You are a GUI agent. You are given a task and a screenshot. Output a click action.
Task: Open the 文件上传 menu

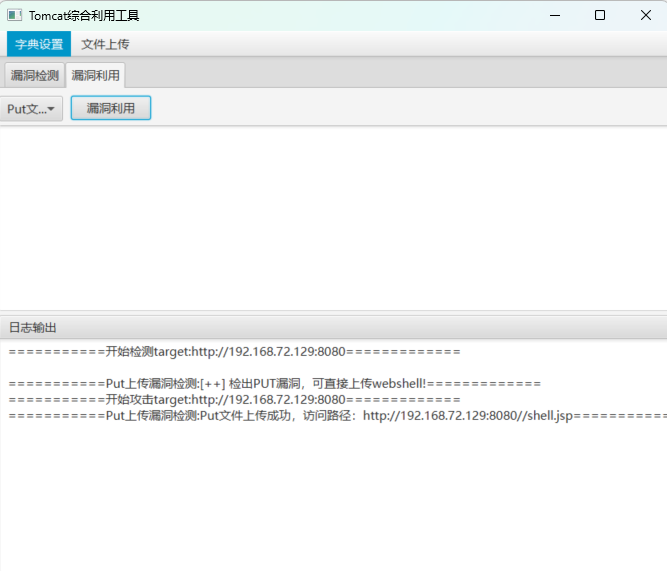pyautogui.click(x=105, y=44)
